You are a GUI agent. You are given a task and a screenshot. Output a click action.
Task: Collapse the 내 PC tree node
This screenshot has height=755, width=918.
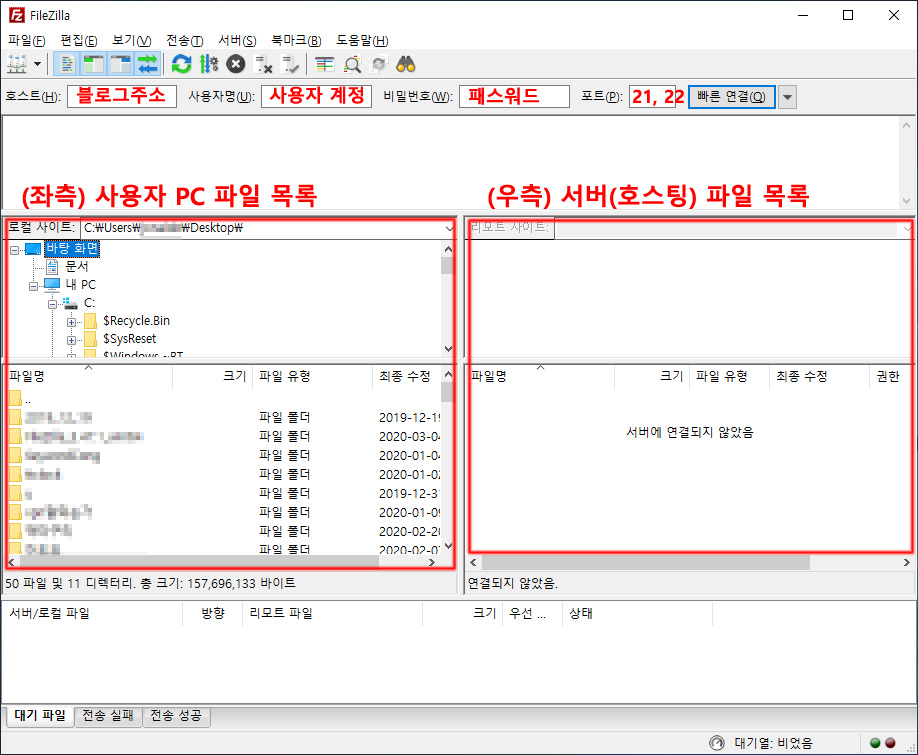[x=33, y=286]
